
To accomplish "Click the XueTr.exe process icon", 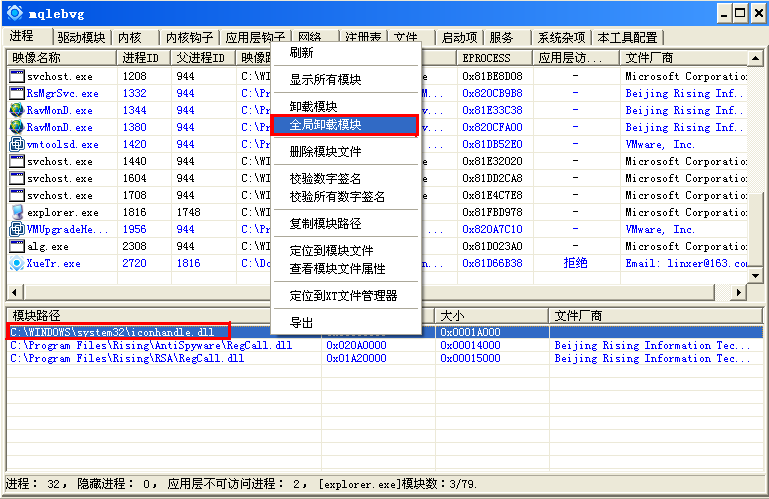I will (17, 263).
